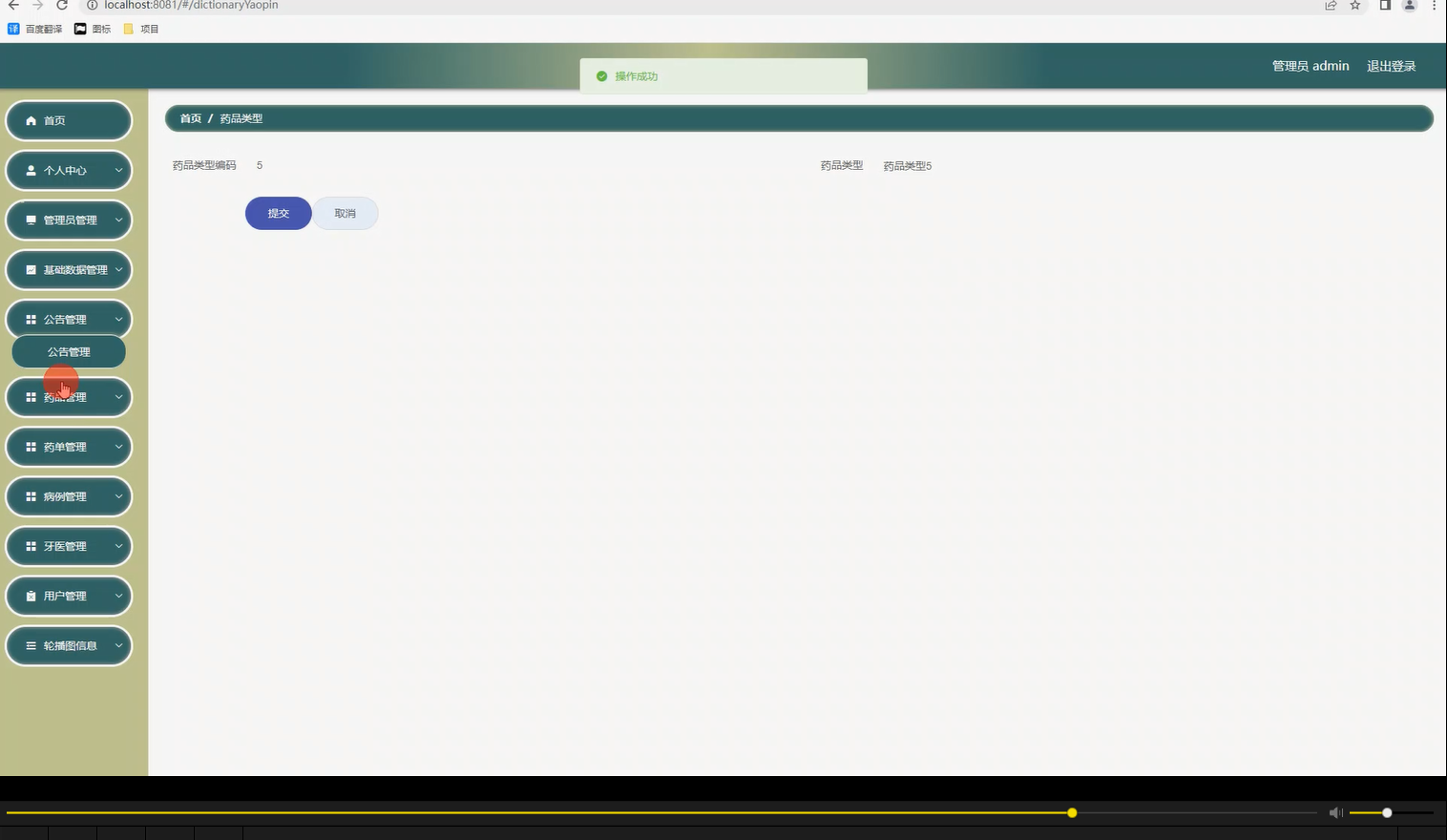Click the 药品类型编码 value 5

coord(260,165)
